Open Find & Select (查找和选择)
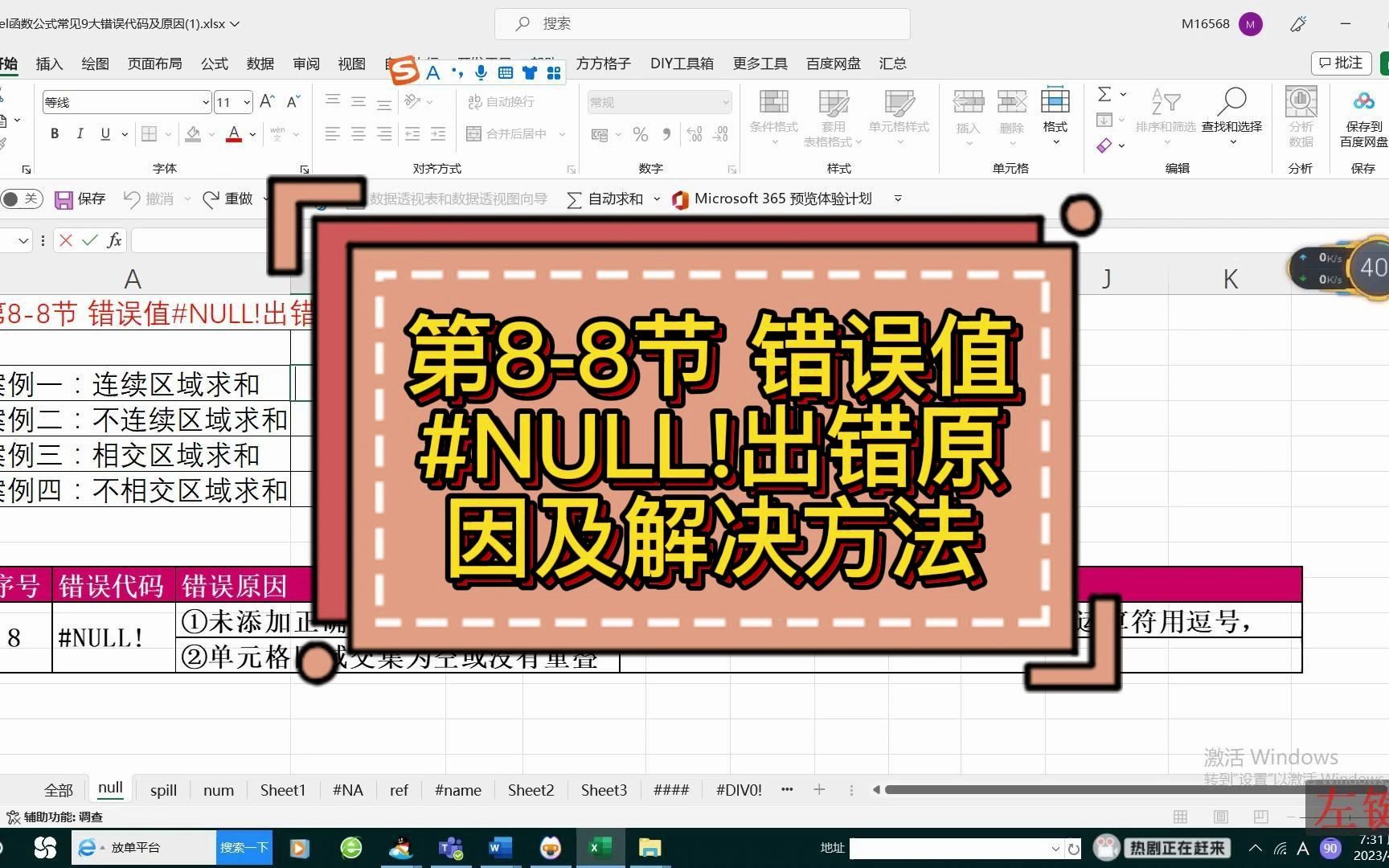Viewport: 1389px width, 868px height. click(1231, 118)
